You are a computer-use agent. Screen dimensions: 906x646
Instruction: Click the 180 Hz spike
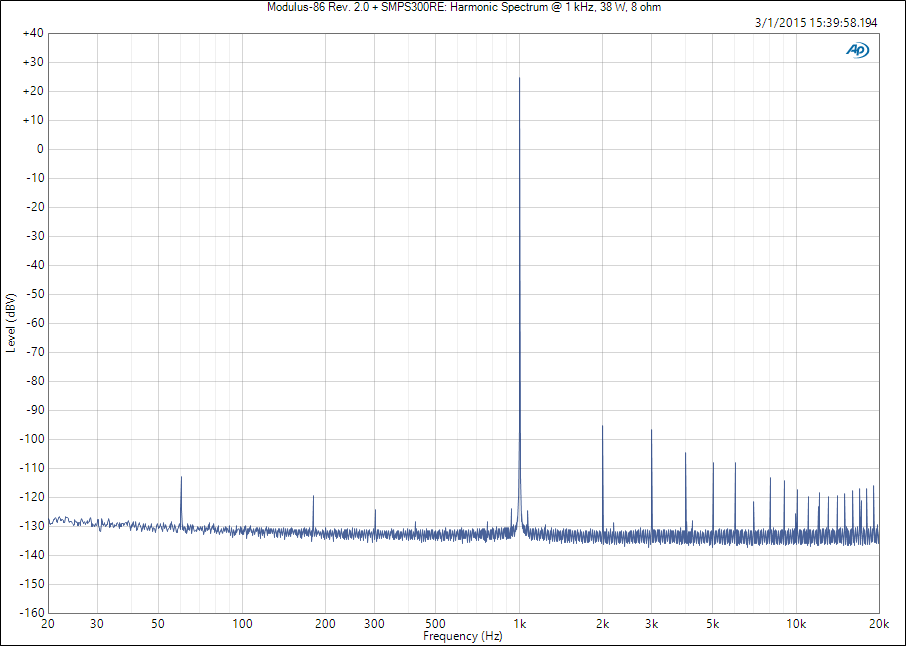(313, 496)
